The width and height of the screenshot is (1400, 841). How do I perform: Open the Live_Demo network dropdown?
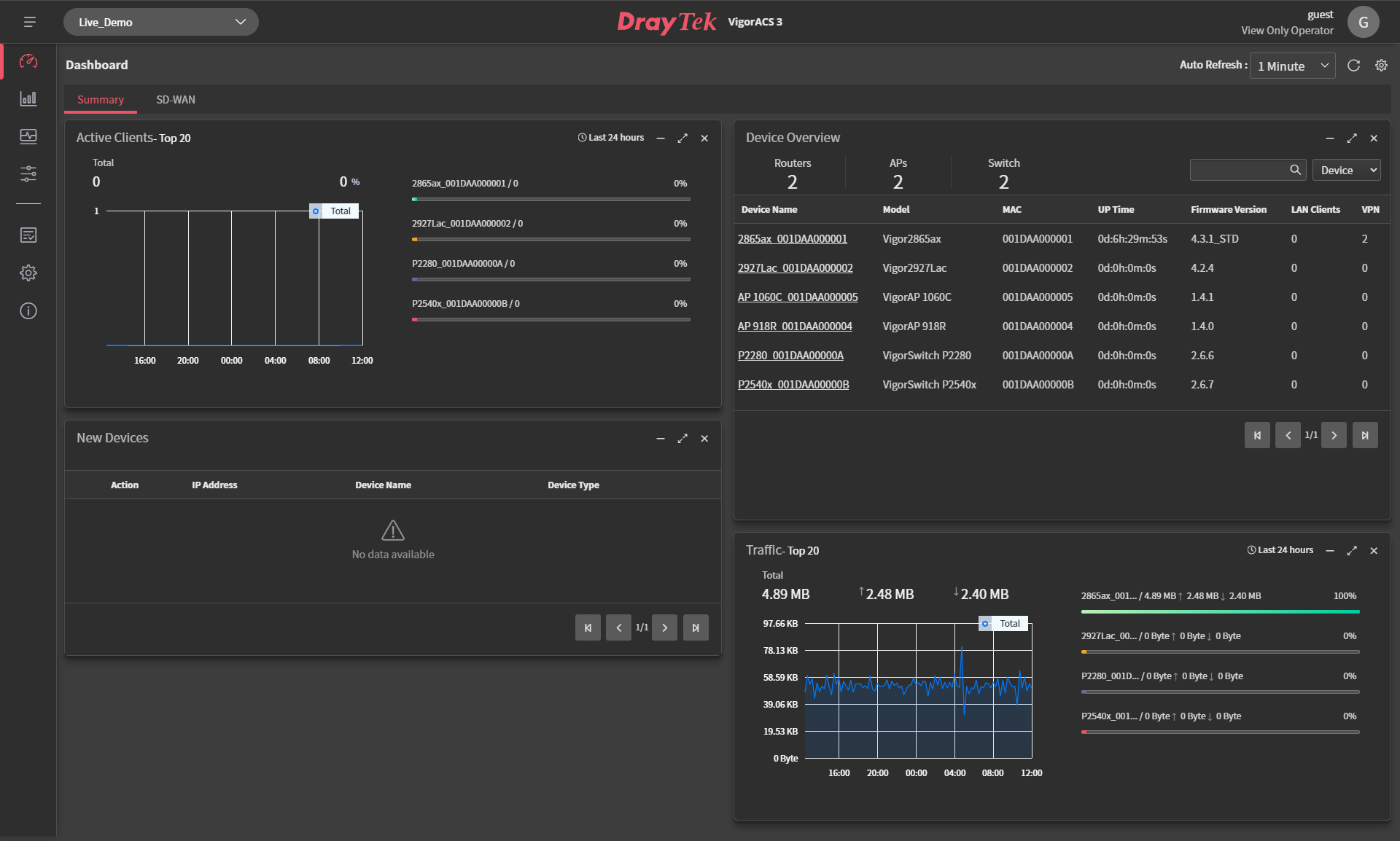click(x=161, y=22)
